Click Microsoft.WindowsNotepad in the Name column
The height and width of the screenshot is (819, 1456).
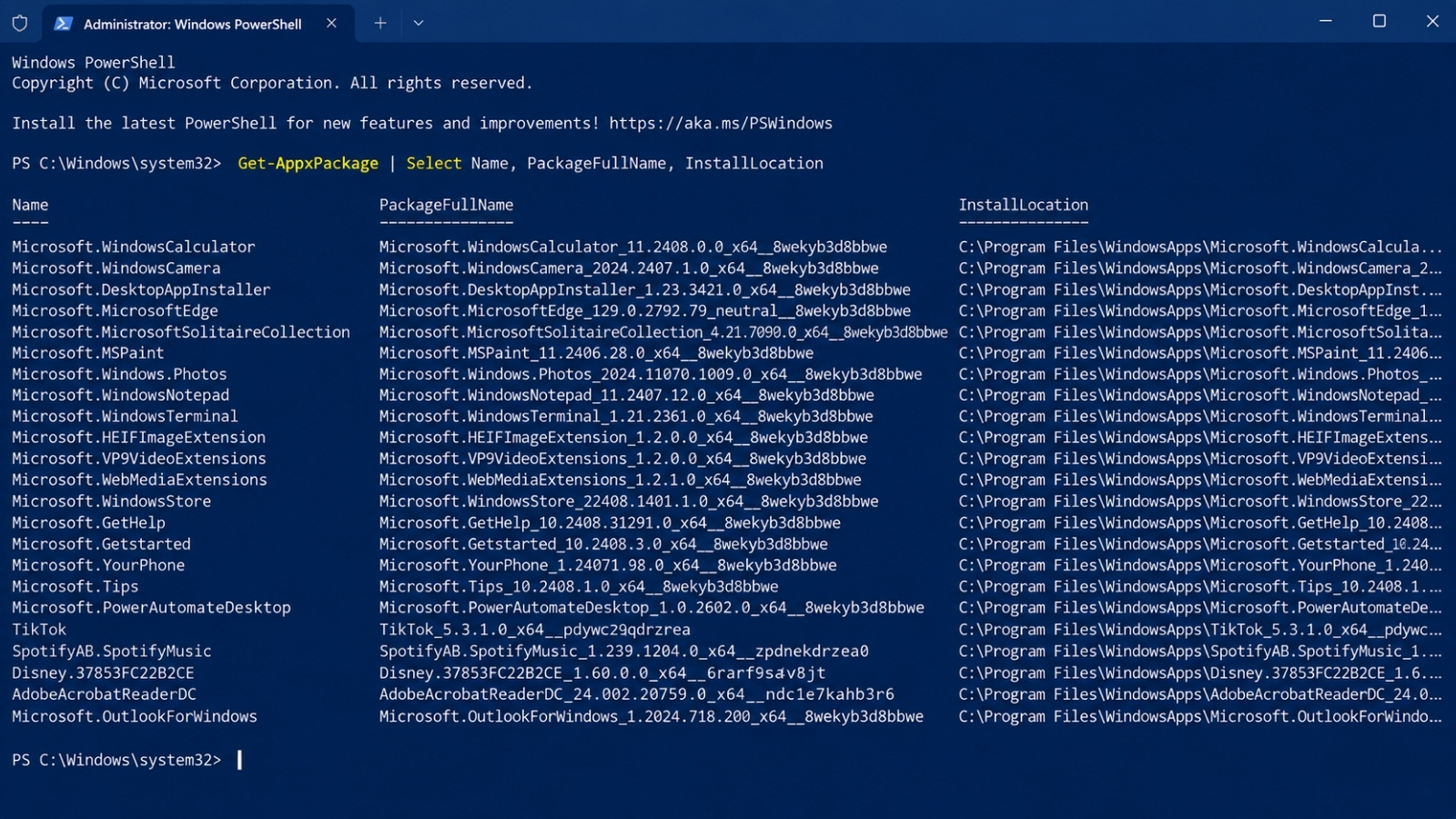click(121, 396)
